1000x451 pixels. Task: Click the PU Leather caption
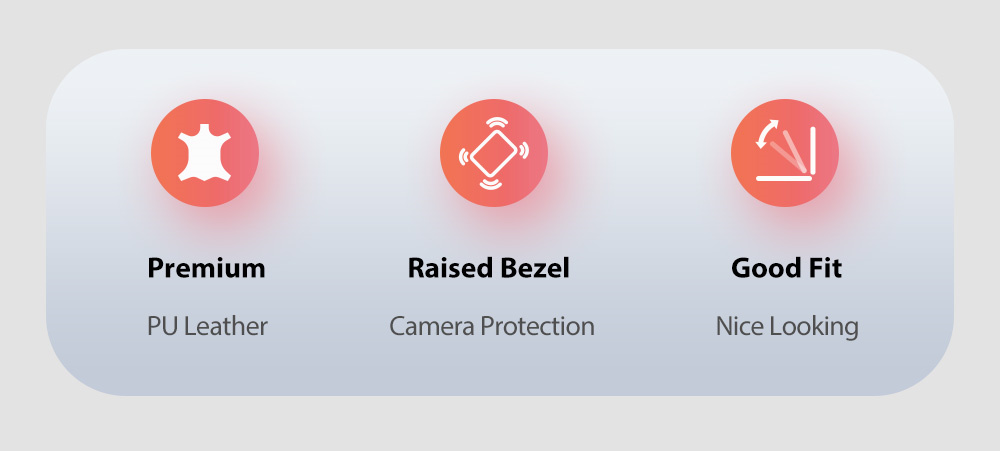[x=207, y=326]
